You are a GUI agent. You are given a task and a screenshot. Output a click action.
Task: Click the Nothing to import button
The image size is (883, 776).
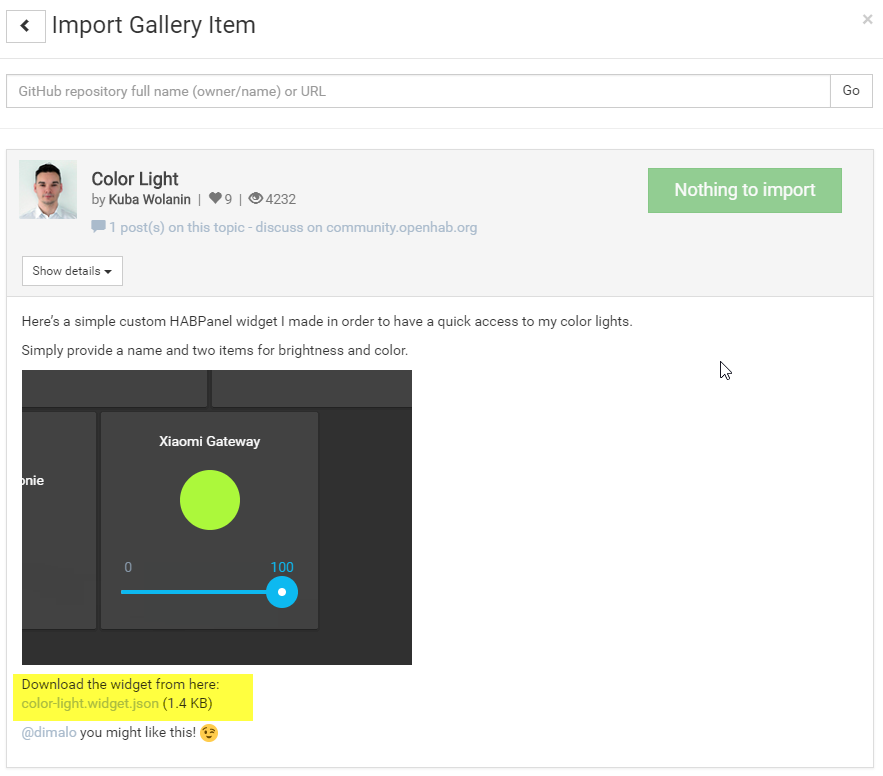(x=744, y=190)
